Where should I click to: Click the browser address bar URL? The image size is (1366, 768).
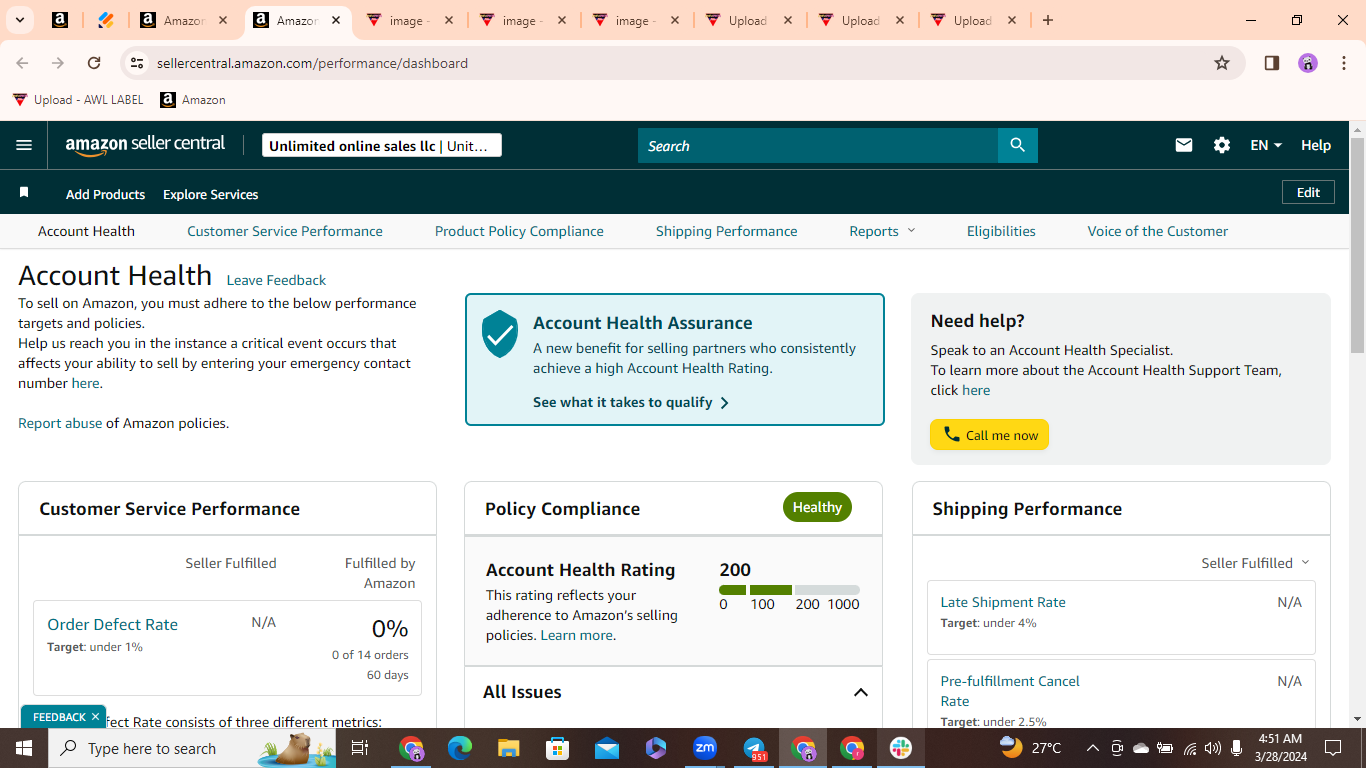pos(312,63)
